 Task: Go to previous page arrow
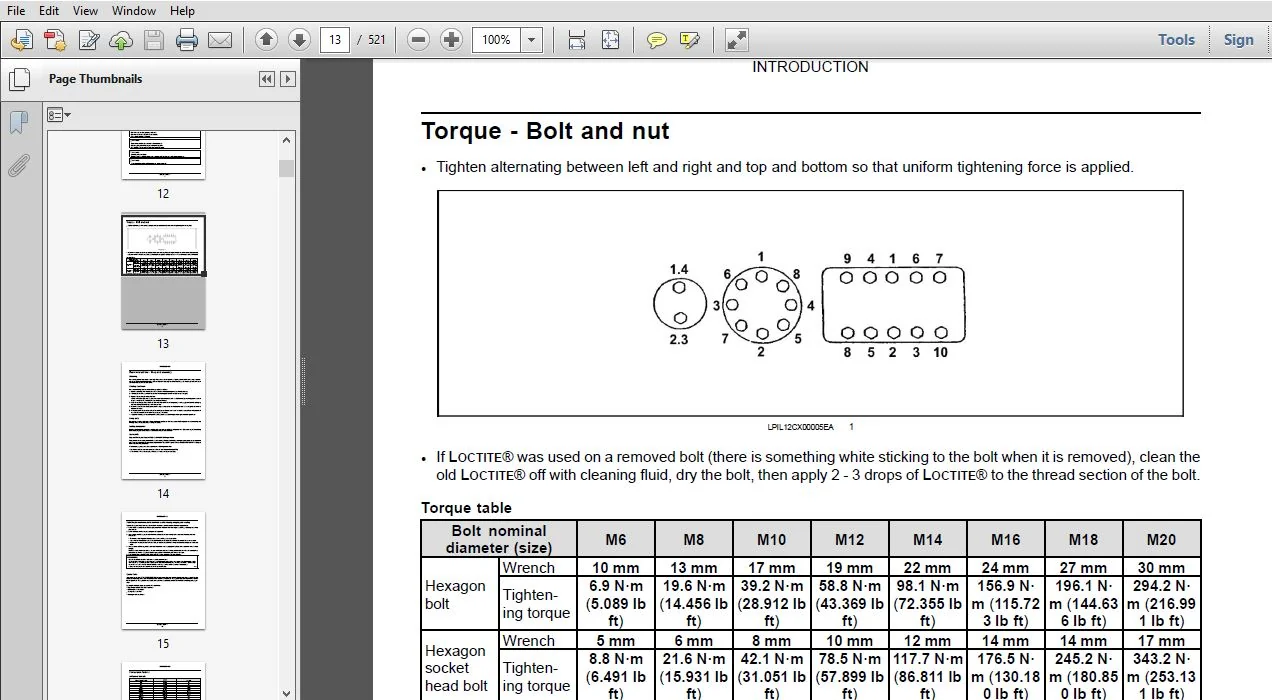click(x=266, y=40)
